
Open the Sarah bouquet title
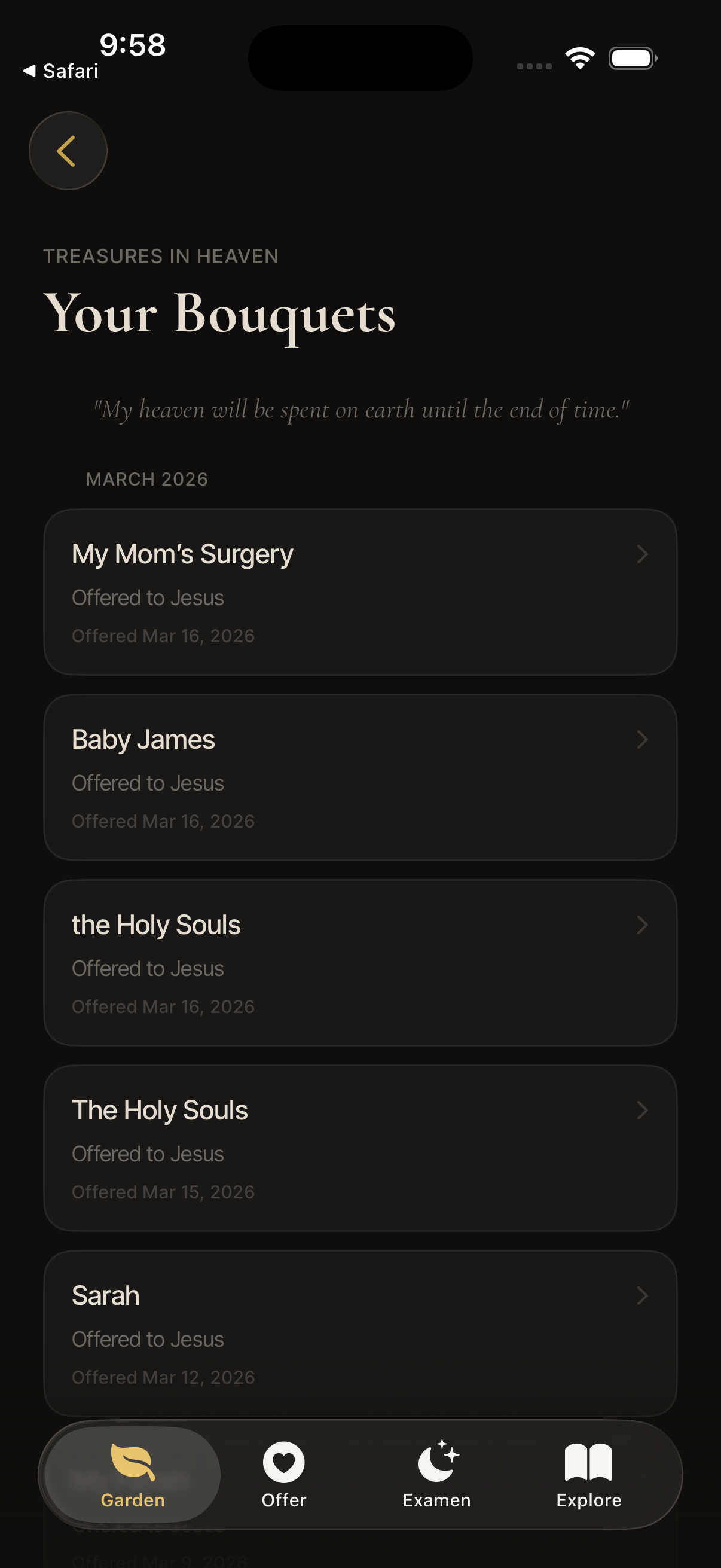[106, 1295]
